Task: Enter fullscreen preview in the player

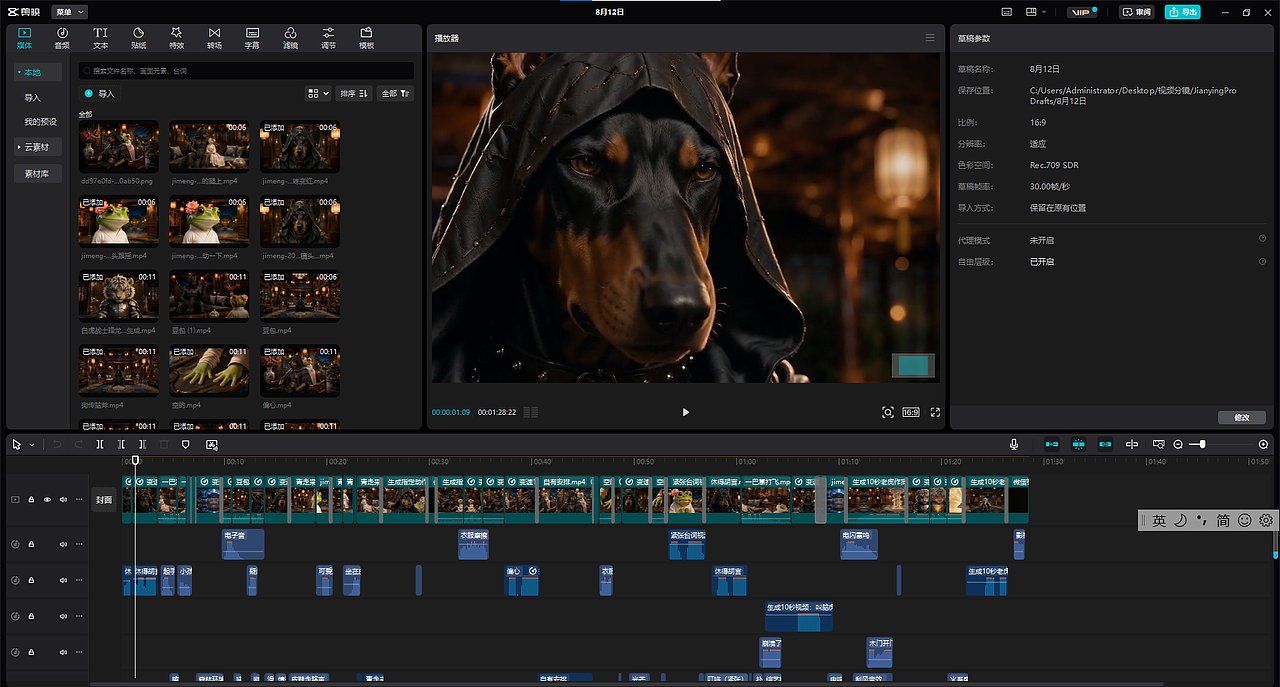Action: 936,412
